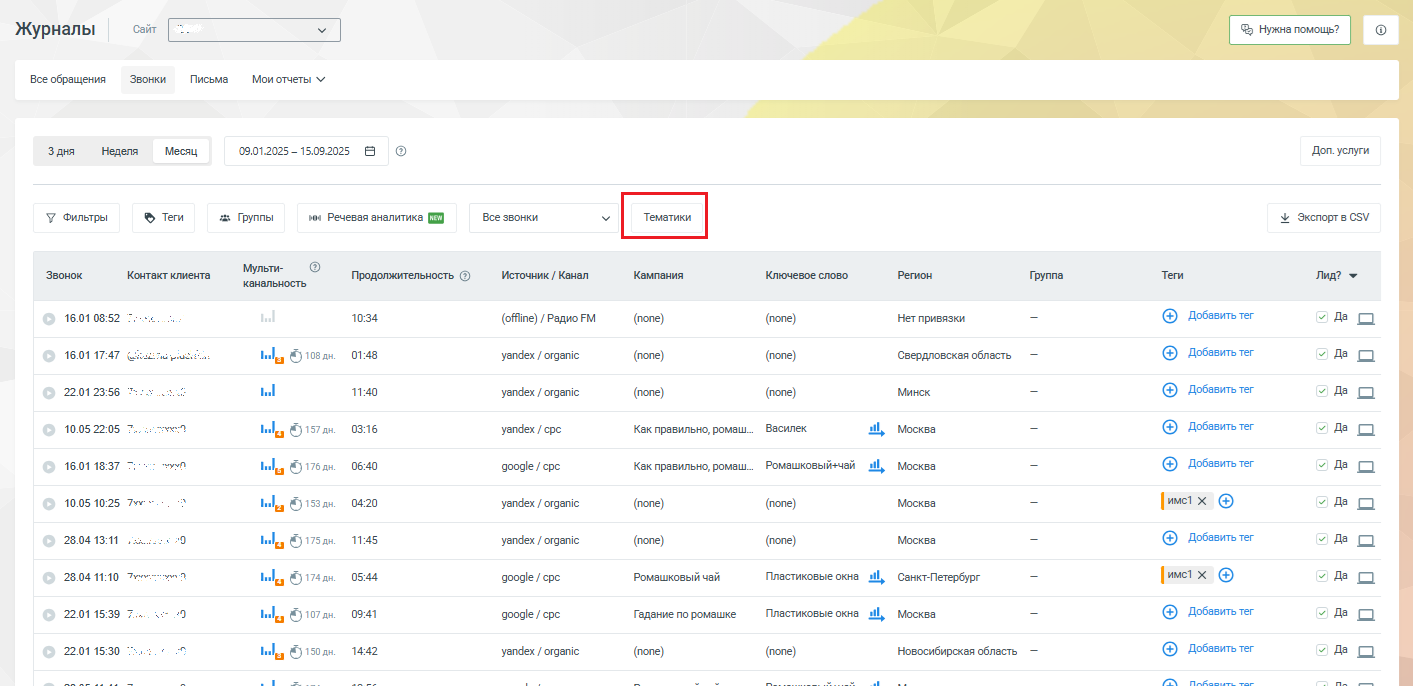Click the 157 дн. clock icon
Viewport: 1413px width, 686px height.
[296, 430]
